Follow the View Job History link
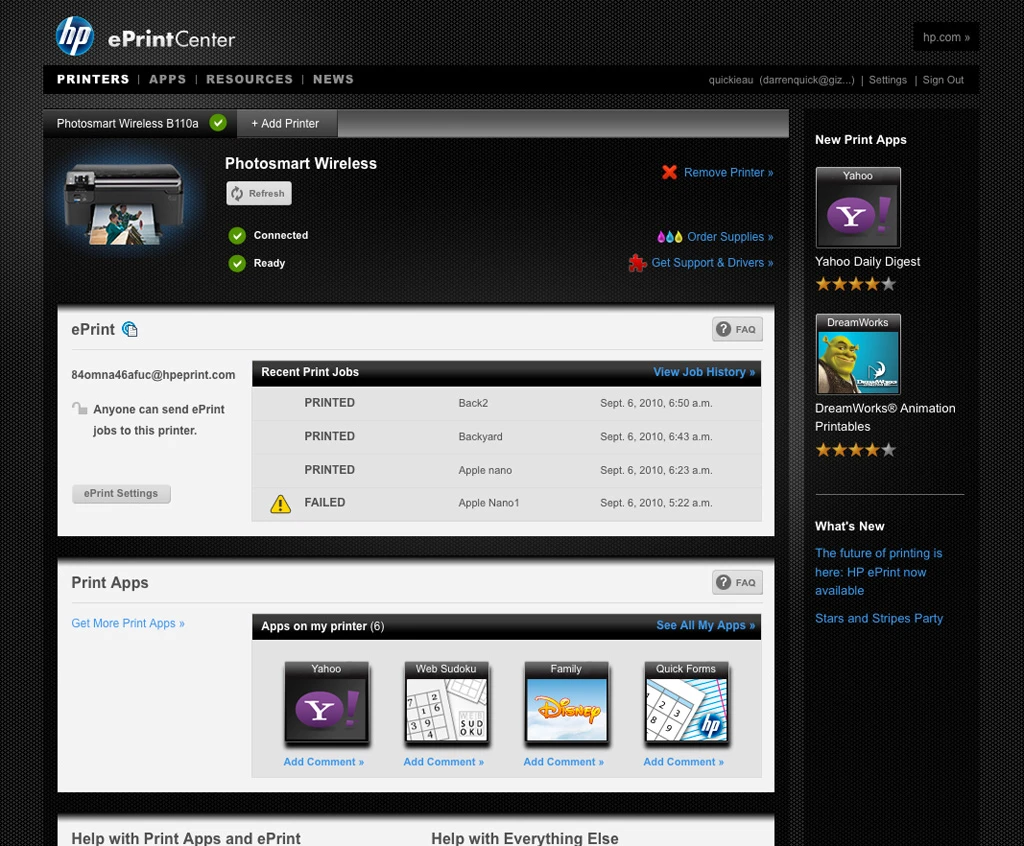 coord(704,372)
